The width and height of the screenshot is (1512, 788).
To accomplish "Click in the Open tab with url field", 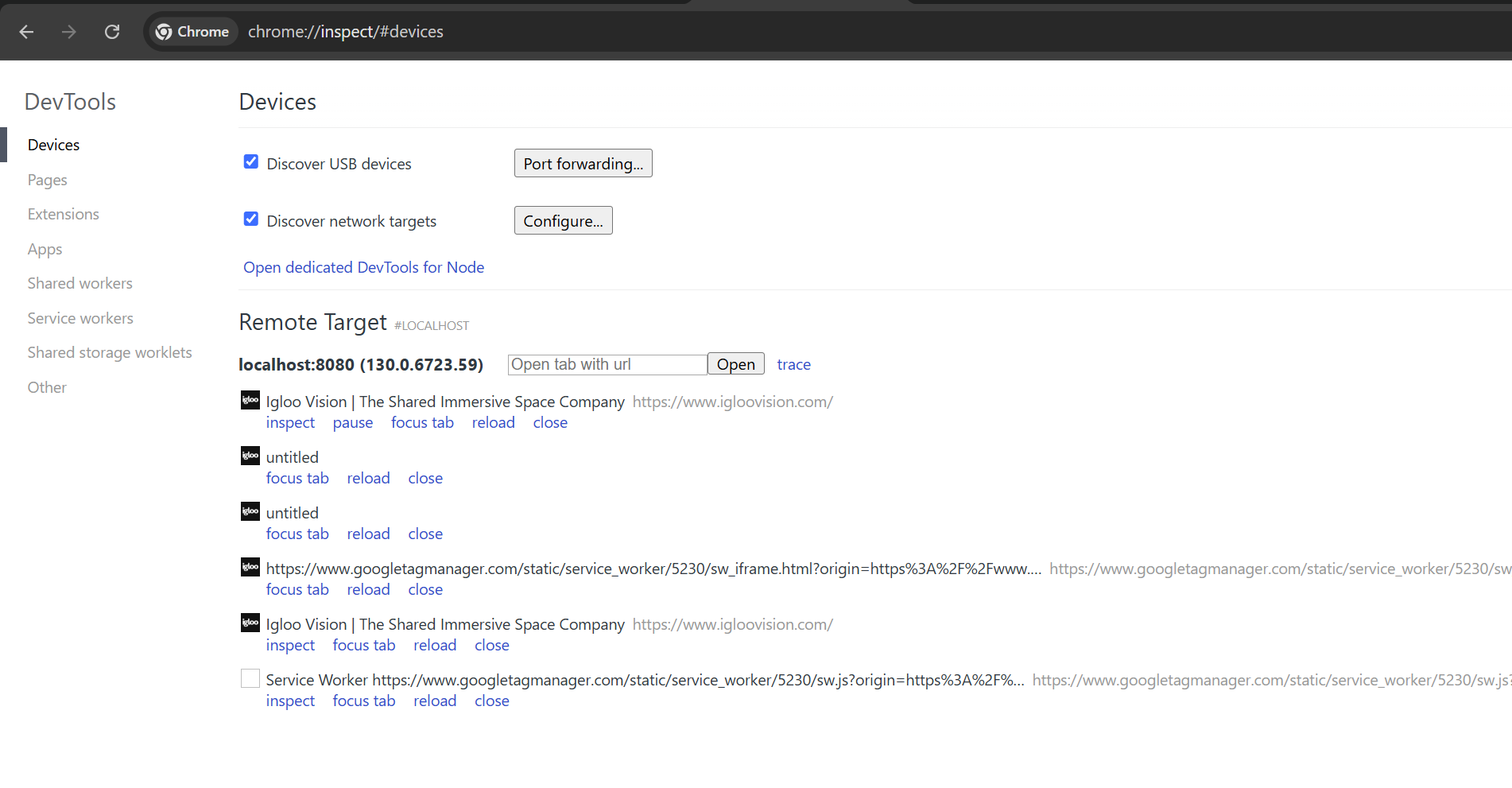I will pos(607,364).
